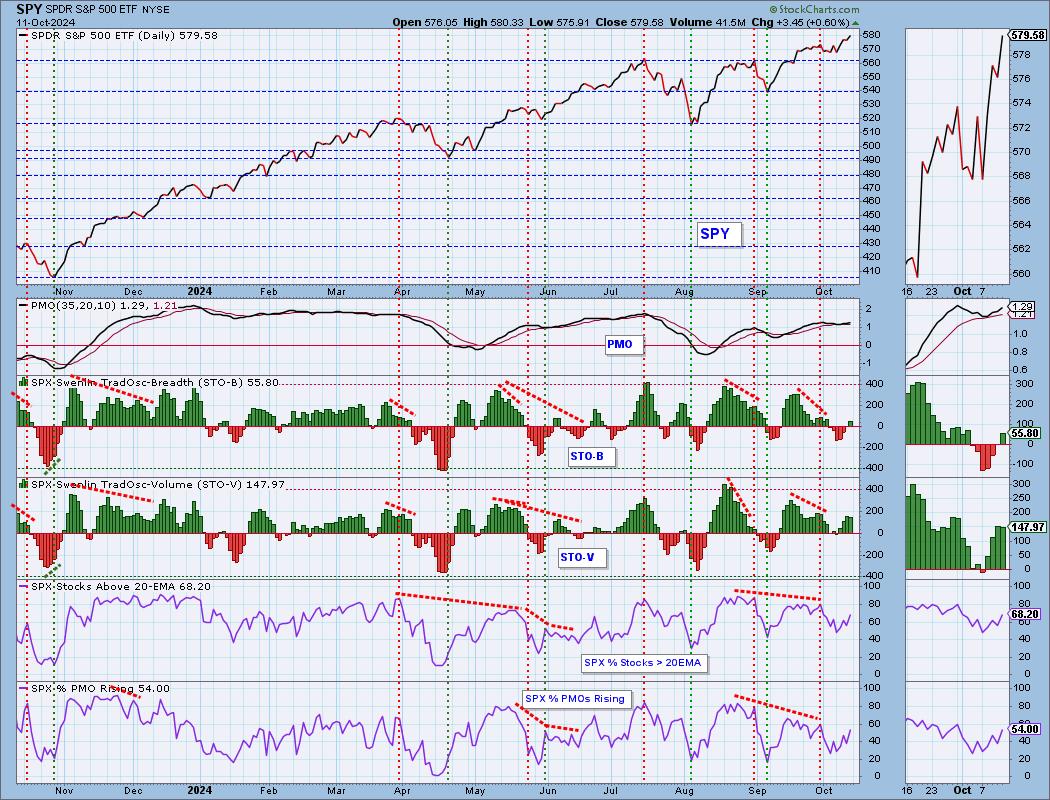Click the Swenlin TradOsc-Breadth legend text

pos(149,382)
